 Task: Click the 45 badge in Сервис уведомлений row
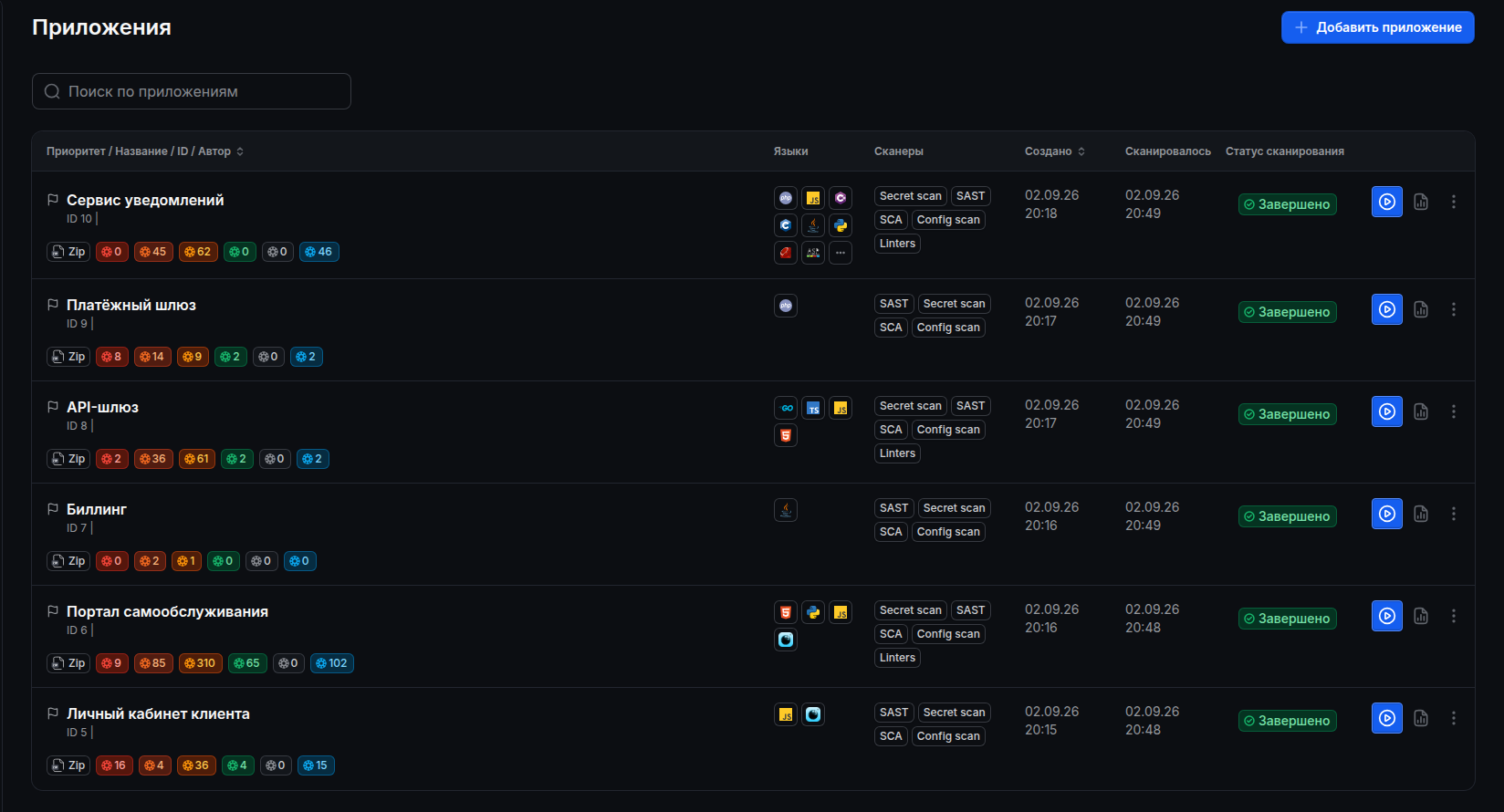click(153, 252)
